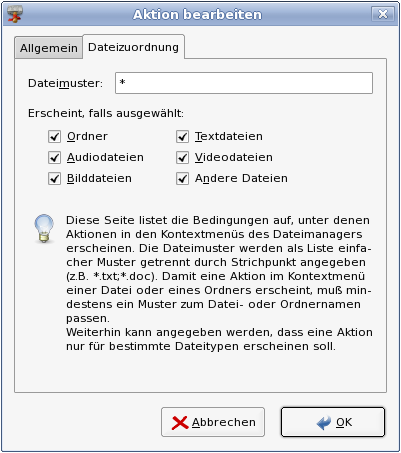
Task: Confirm with the OK button
Action: 333,422
